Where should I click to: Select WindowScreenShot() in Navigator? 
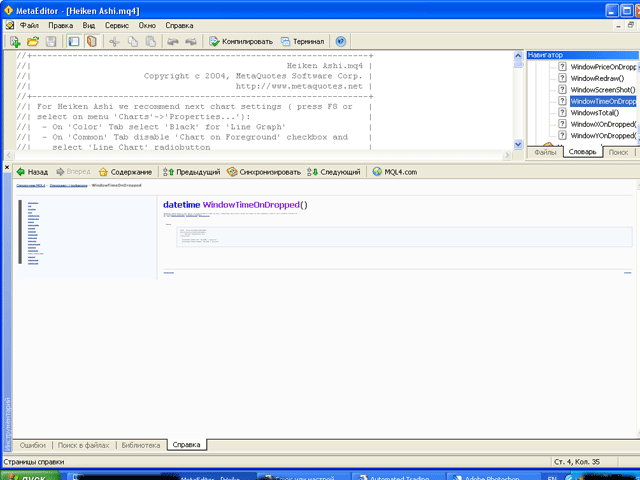pyautogui.click(x=602, y=89)
